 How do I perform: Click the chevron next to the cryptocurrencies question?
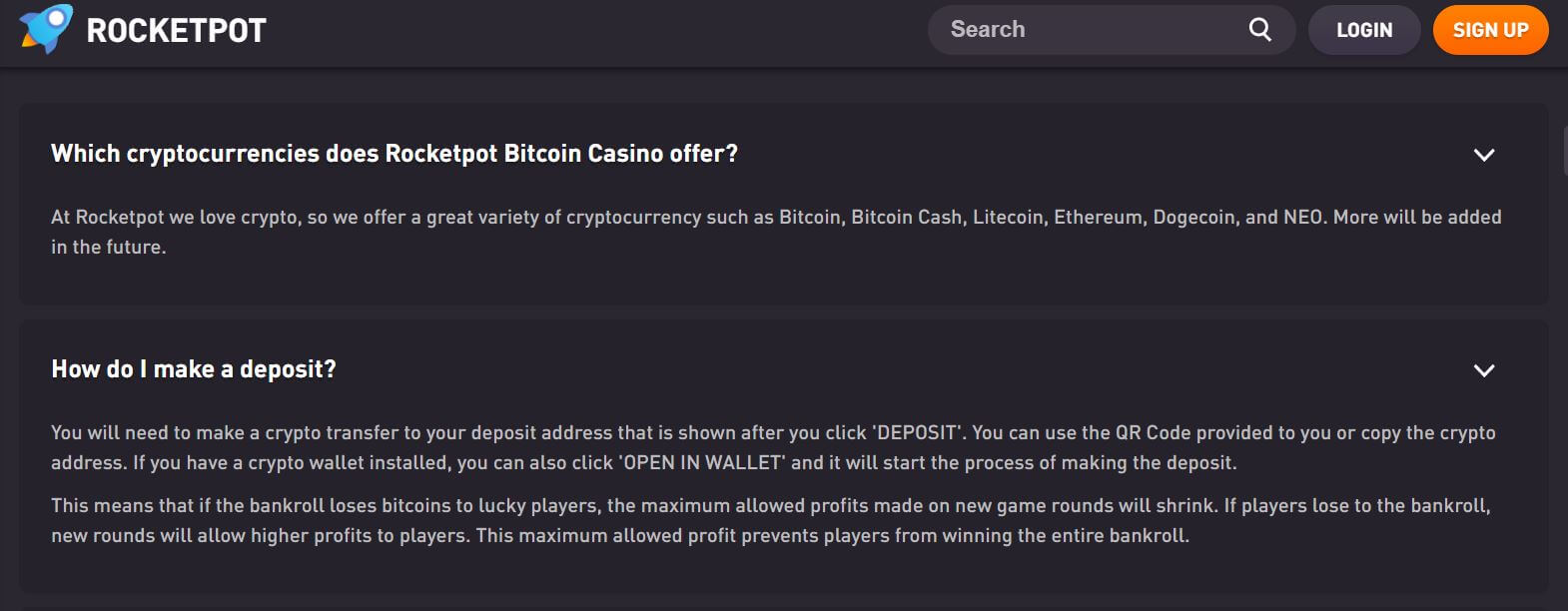click(1483, 156)
